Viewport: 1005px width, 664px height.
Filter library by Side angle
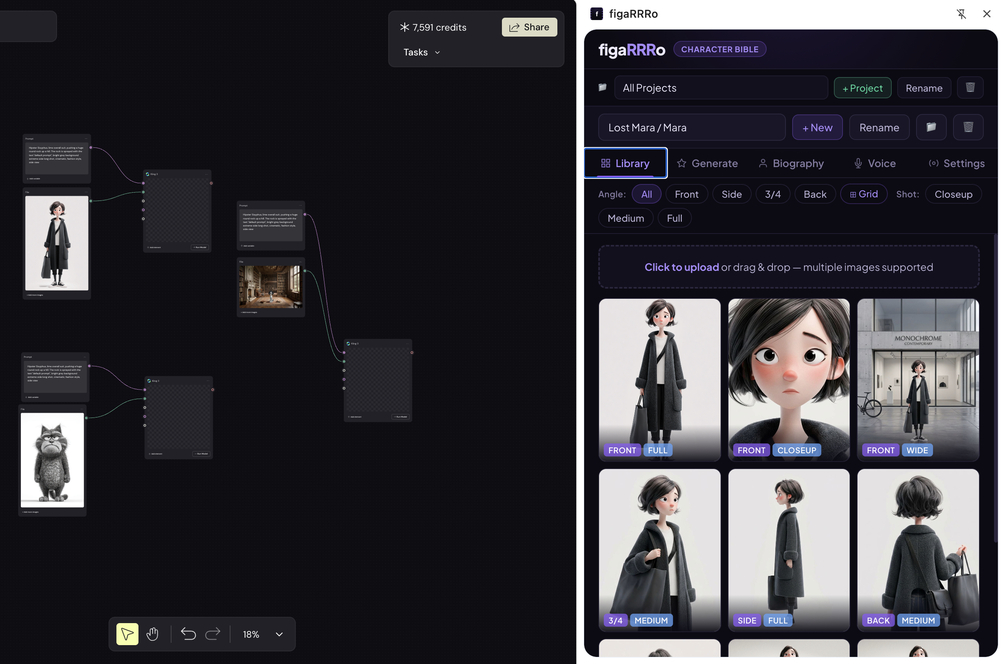pyautogui.click(x=731, y=194)
